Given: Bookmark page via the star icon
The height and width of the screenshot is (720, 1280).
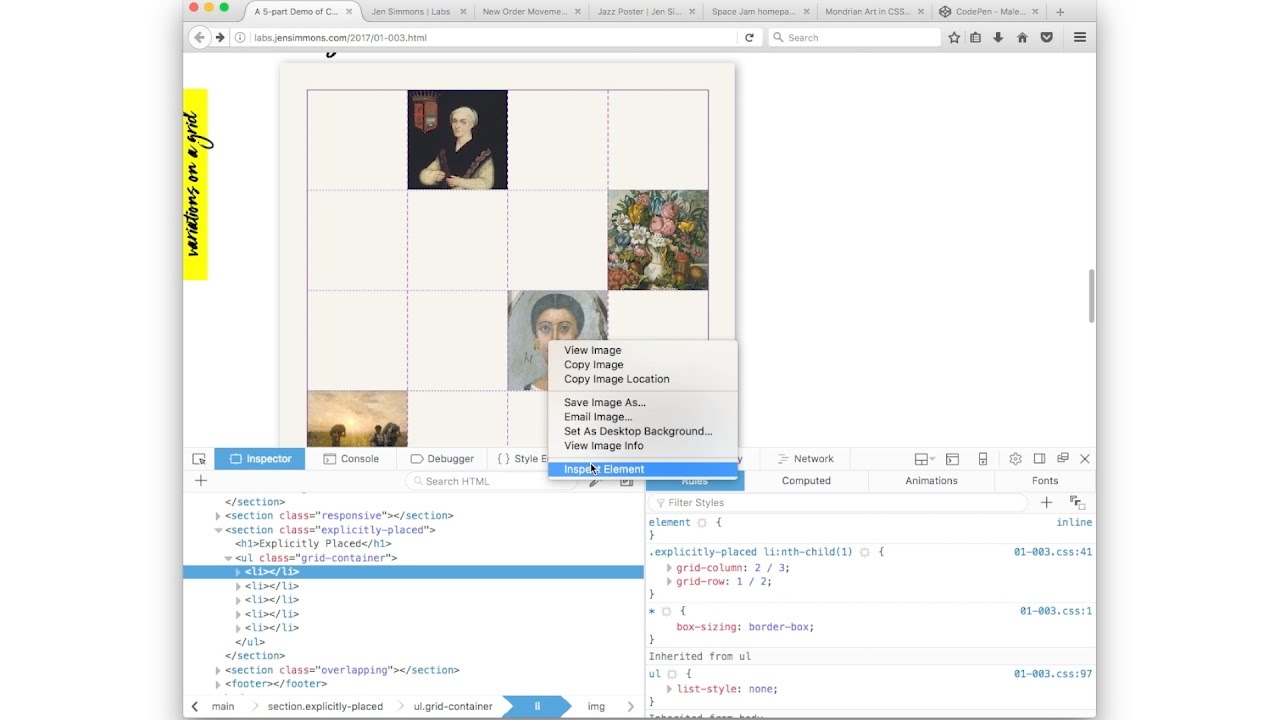Looking at the screenshot, I should (954, 37).
